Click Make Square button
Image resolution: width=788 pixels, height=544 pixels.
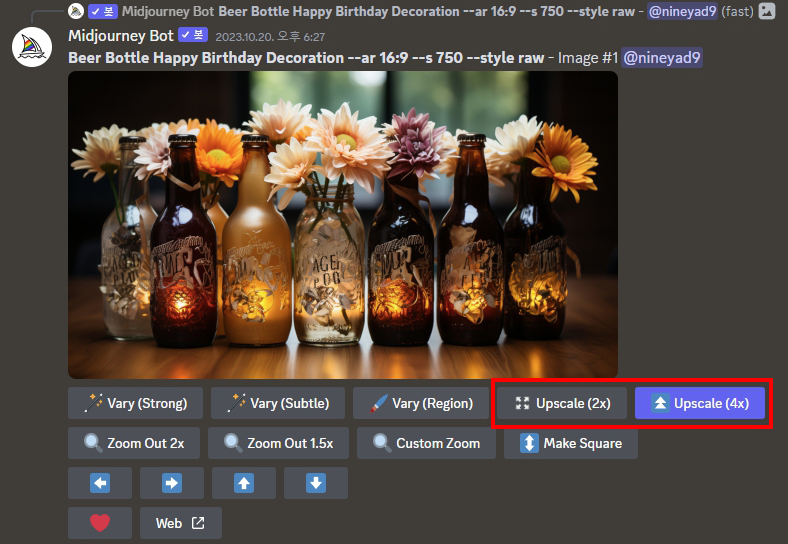click(x=571, y=443)
